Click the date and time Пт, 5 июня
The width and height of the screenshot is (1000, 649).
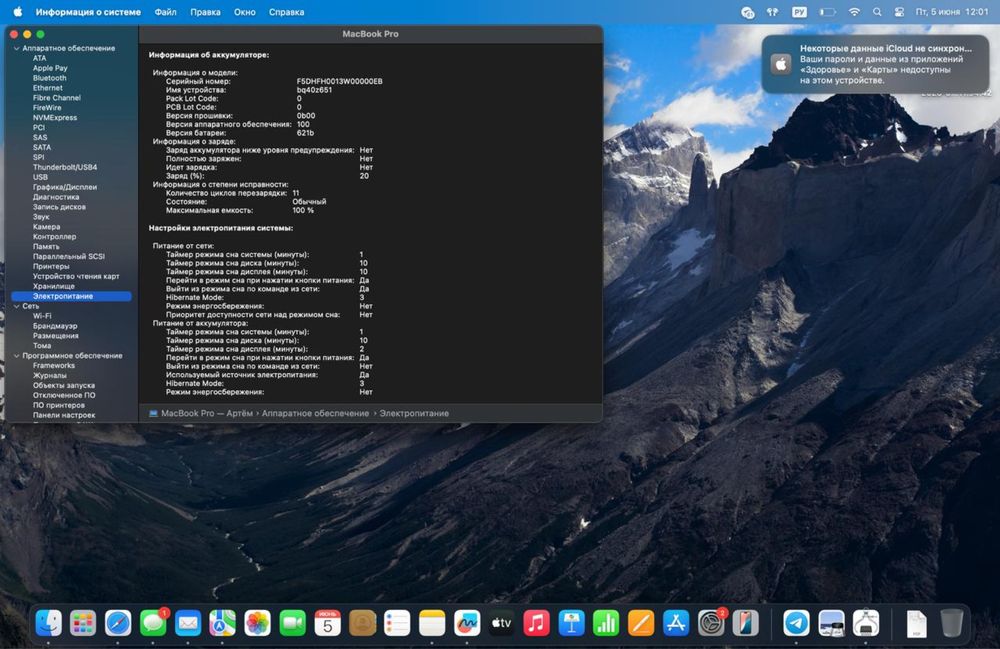(x=952, y=11)
